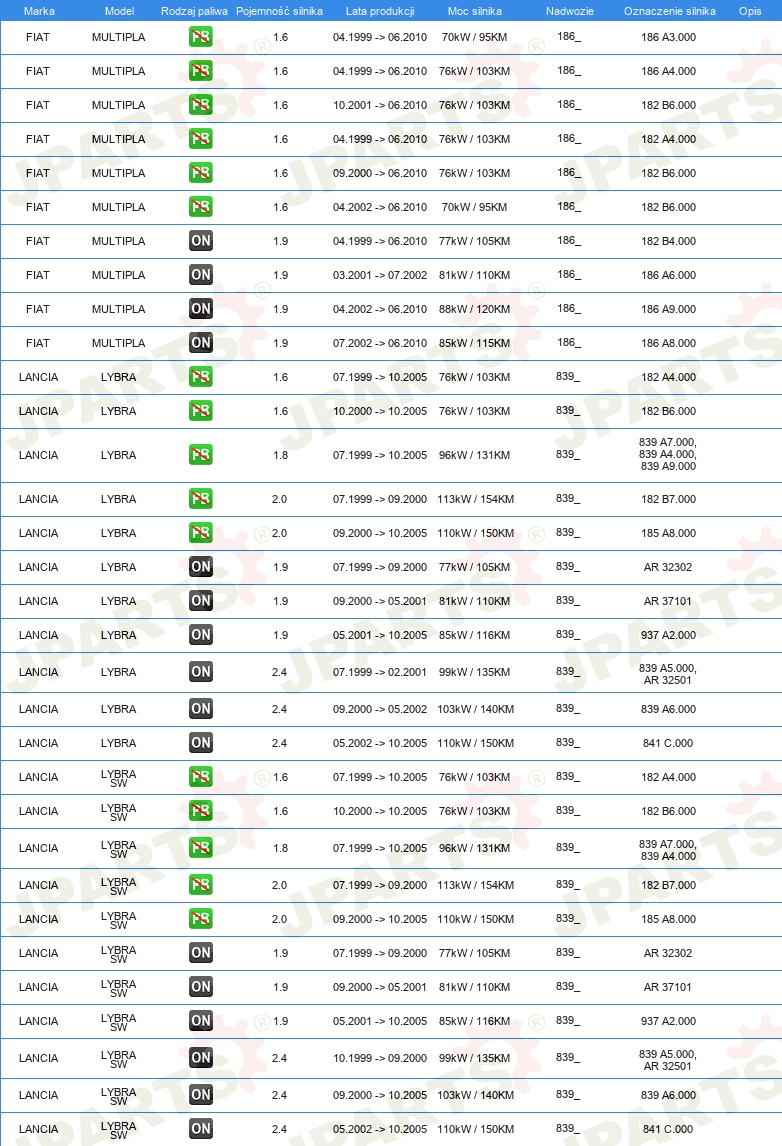Click the 'Lata produkcji' column header

tap(380, 11)
